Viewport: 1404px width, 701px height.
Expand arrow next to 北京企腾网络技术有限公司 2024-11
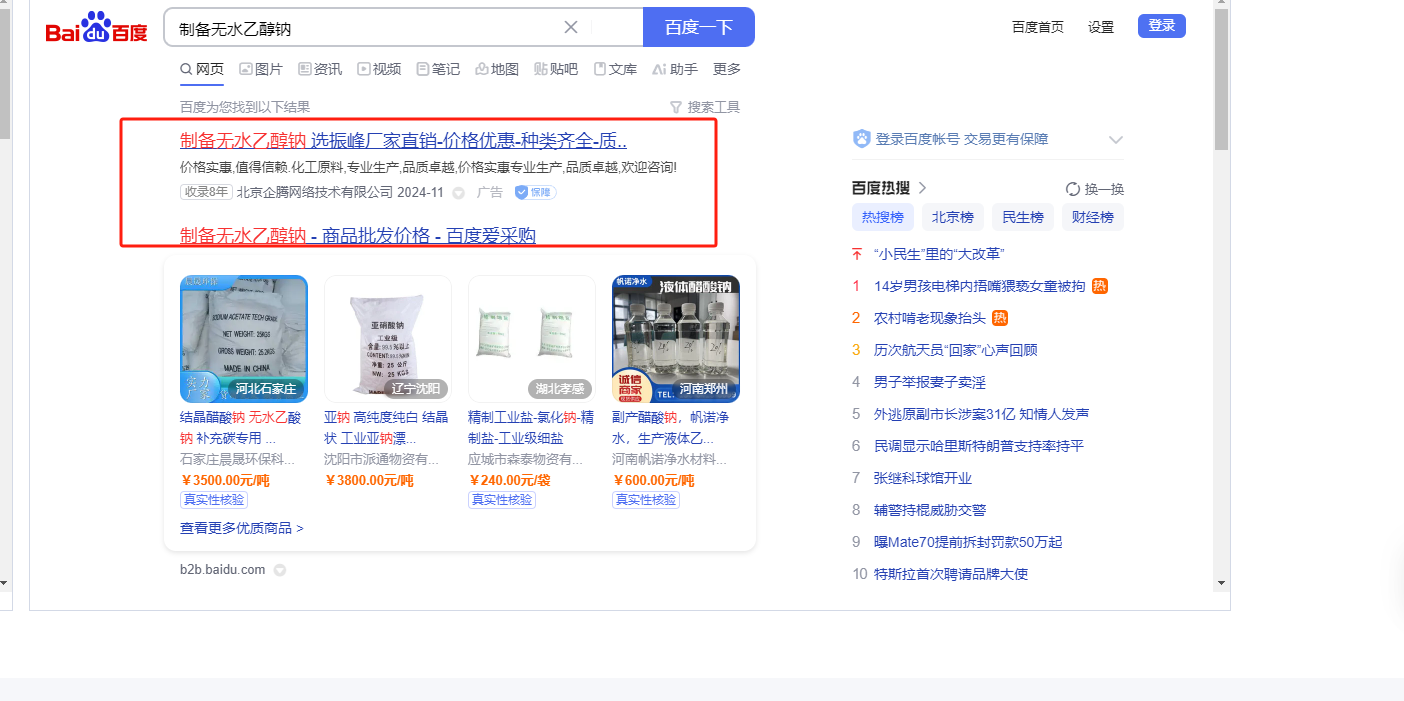tap(459, 193)
